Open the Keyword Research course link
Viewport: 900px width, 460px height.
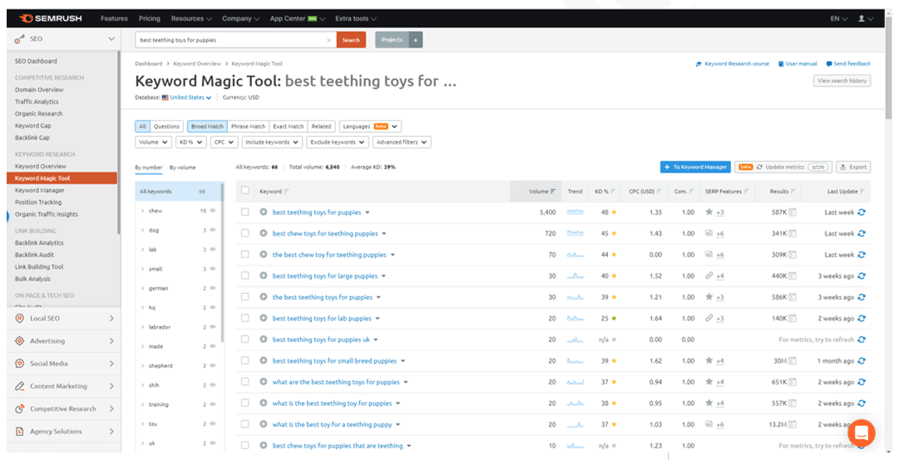pos(732,64)
